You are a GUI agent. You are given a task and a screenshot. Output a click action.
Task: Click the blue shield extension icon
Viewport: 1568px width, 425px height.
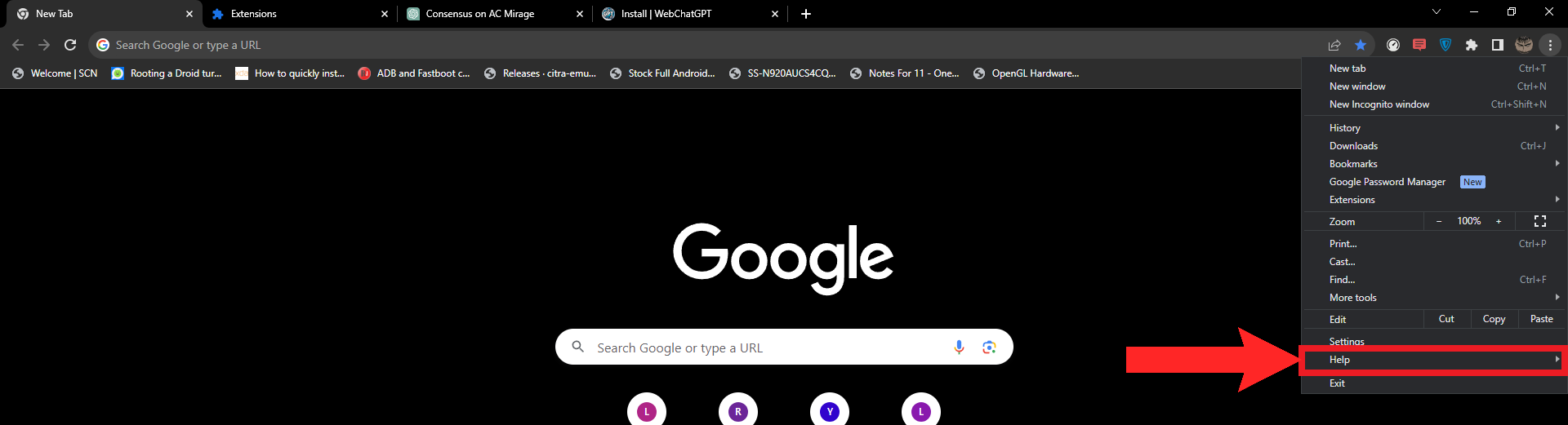click(1445, 45)
